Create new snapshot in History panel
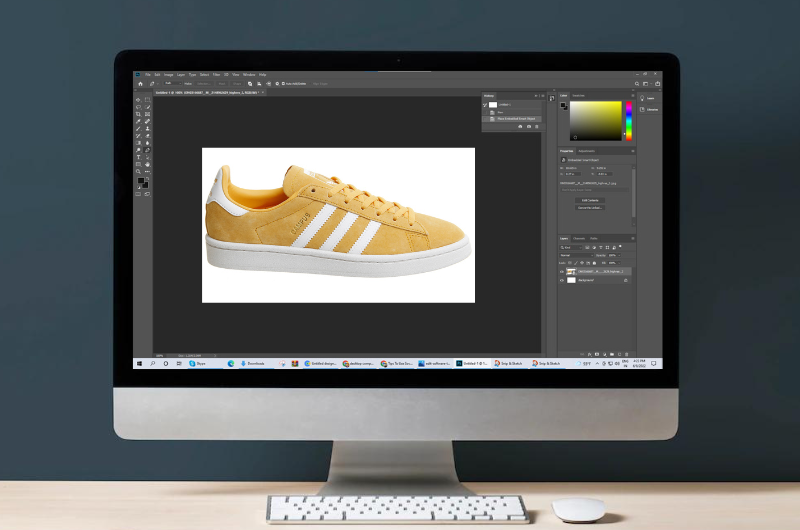Screen dimensions: 800x530 [x=529, y=127]
